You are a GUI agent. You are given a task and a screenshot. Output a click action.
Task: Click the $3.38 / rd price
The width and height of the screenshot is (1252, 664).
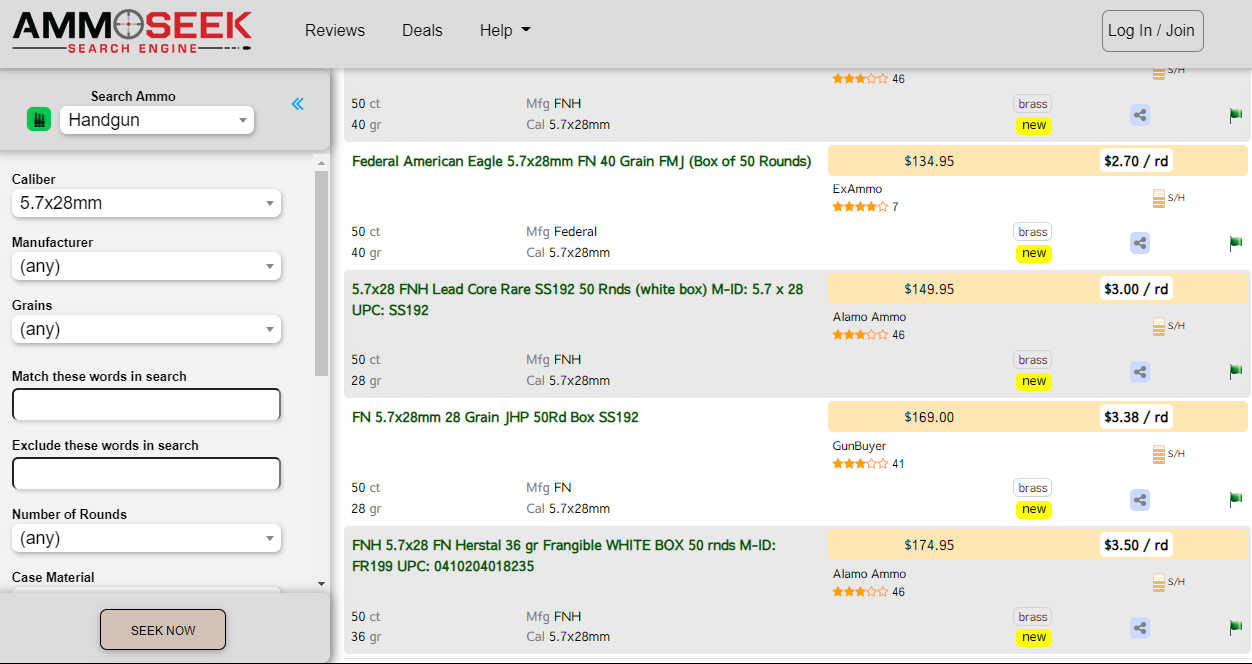(x=1136, y=417)
